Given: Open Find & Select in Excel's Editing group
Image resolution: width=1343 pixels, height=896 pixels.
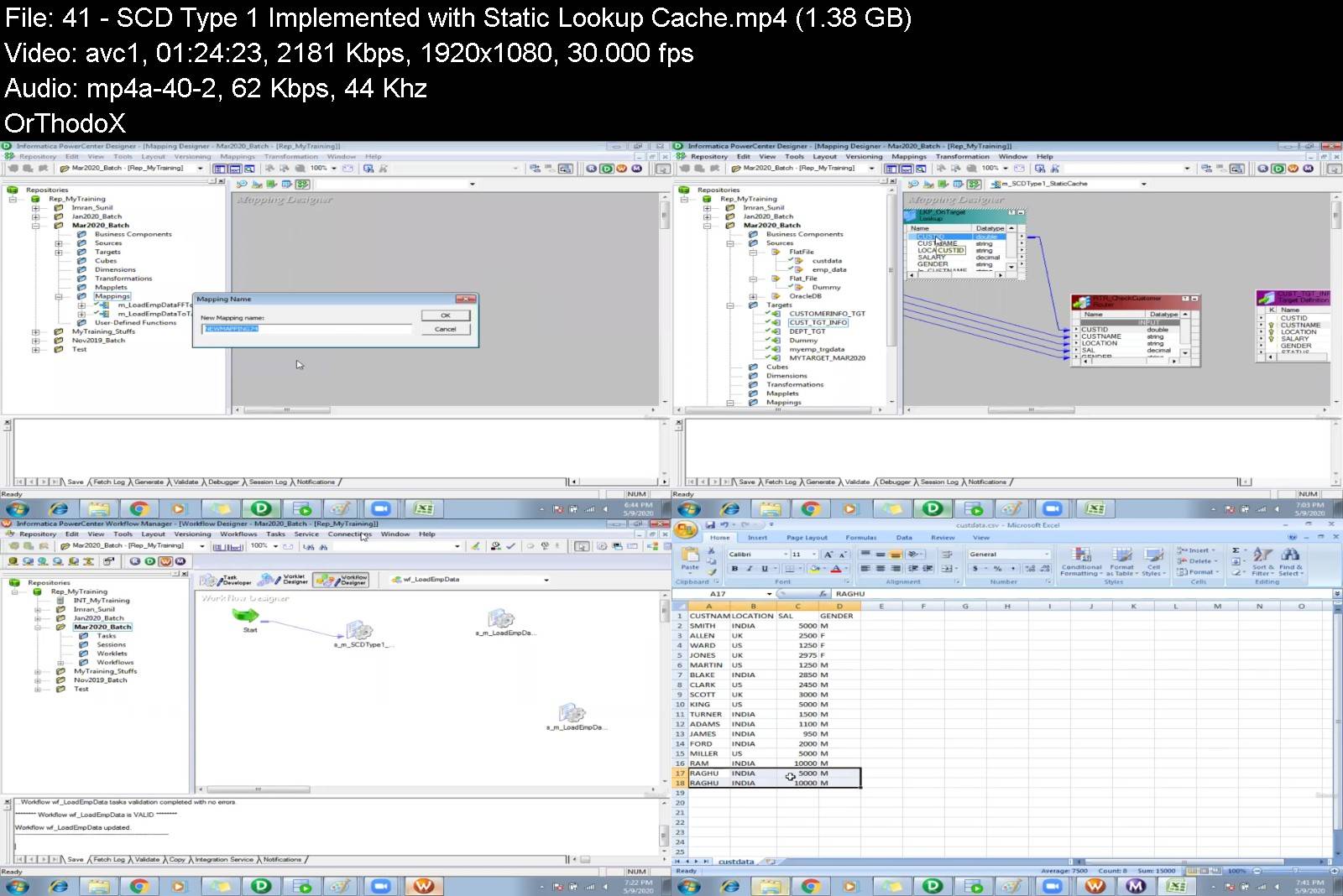Looking at the screenshot, I should tap(1291, 561).
